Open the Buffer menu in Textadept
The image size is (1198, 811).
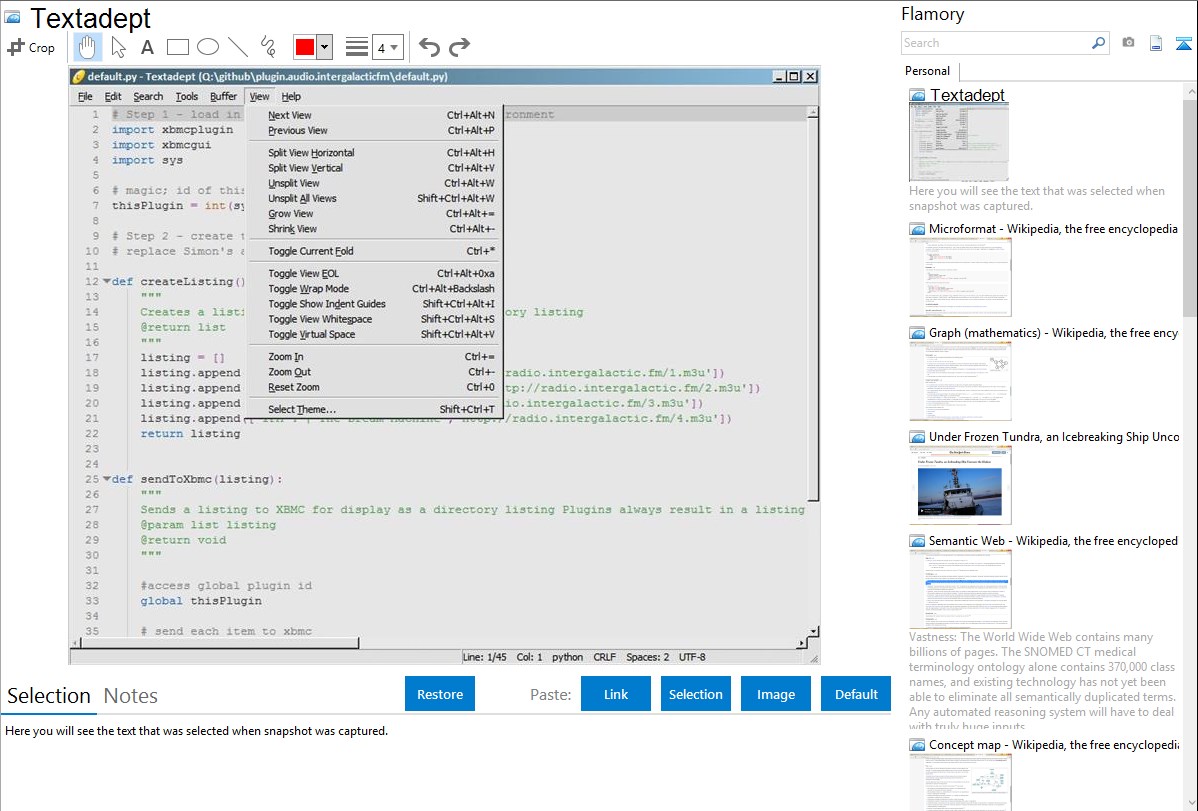223,96
